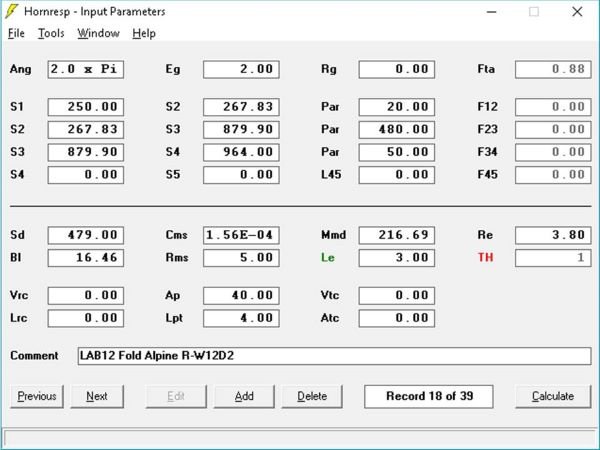Click the Cms value box

(241, 235)
